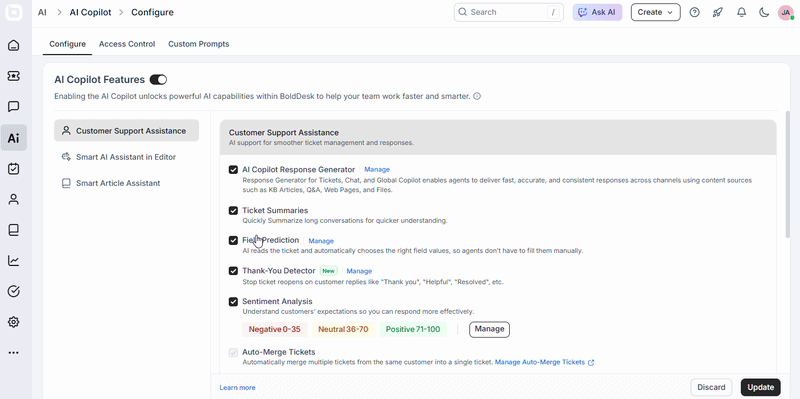
Task: Select Smart Article Assistant menu item
Action: tap(127, 183)
